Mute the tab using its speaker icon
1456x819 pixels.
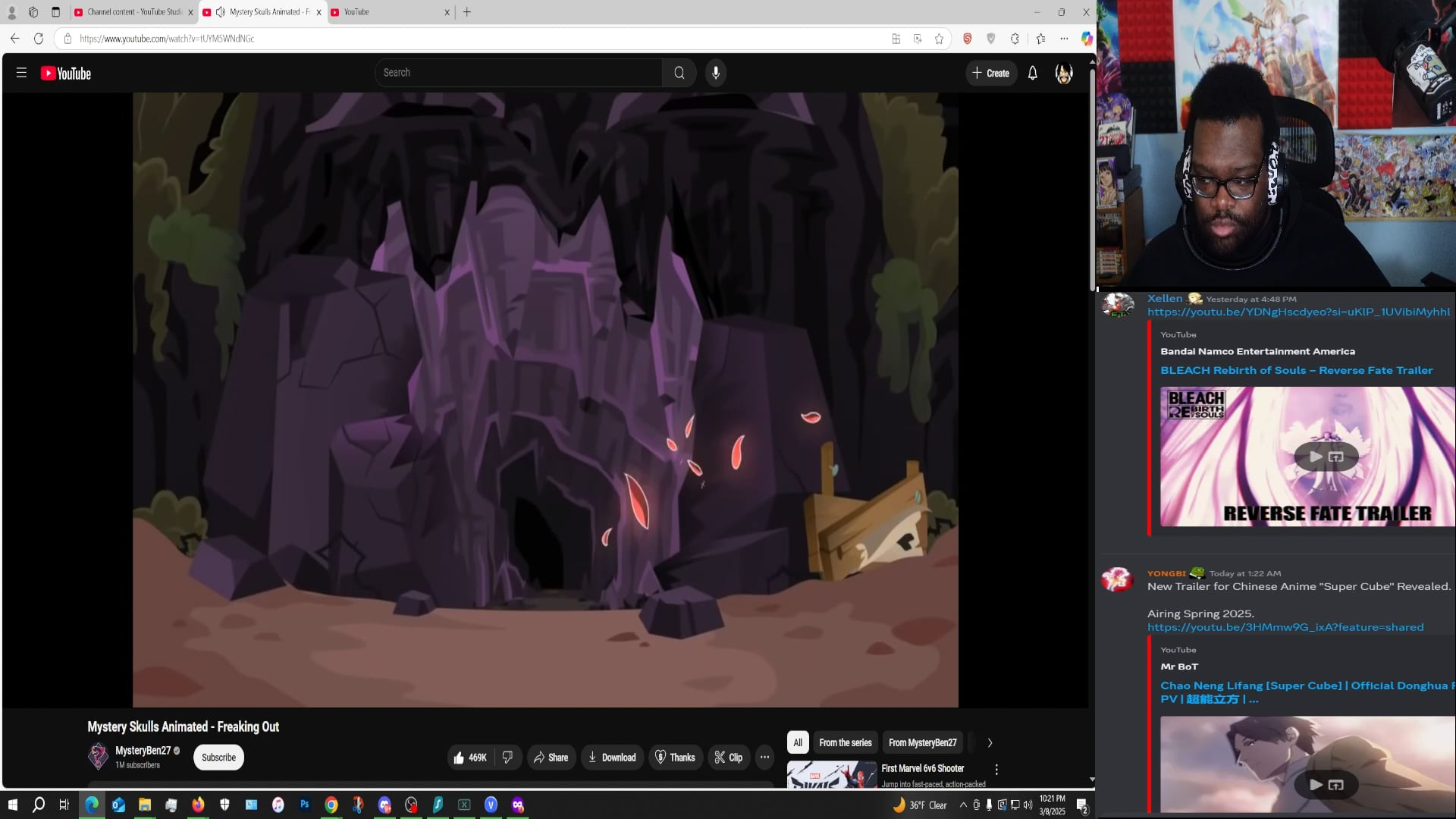click(x=220, y=12)
